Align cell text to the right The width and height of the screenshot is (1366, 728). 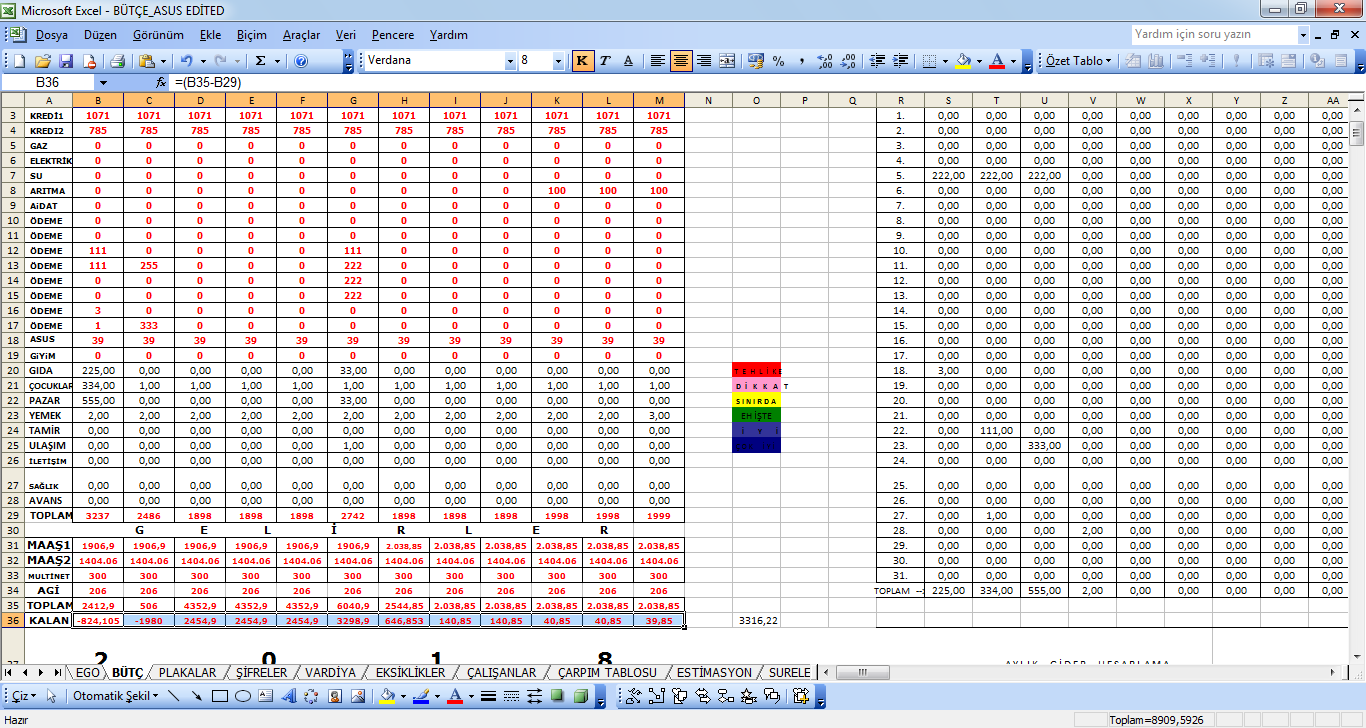click(704, 61)
